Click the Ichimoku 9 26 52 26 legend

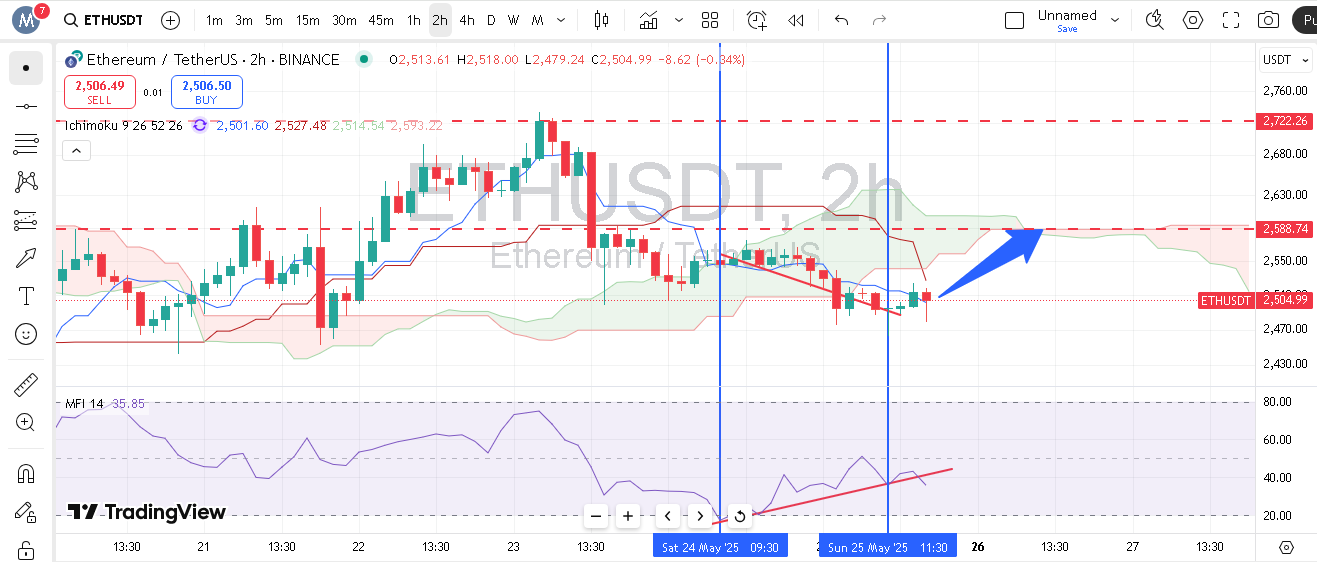pyautogui.click(x=123, y=125)
